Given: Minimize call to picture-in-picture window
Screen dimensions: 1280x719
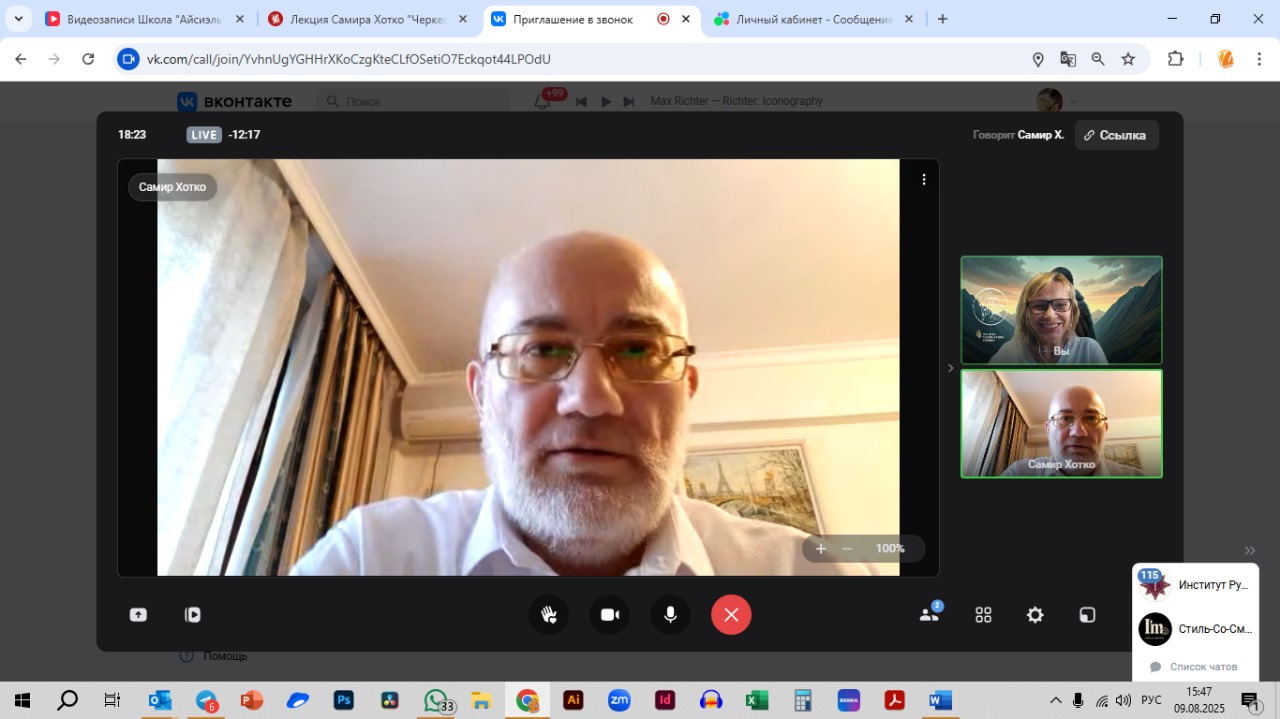Looking at the screenshot, I should (1087, 615).
